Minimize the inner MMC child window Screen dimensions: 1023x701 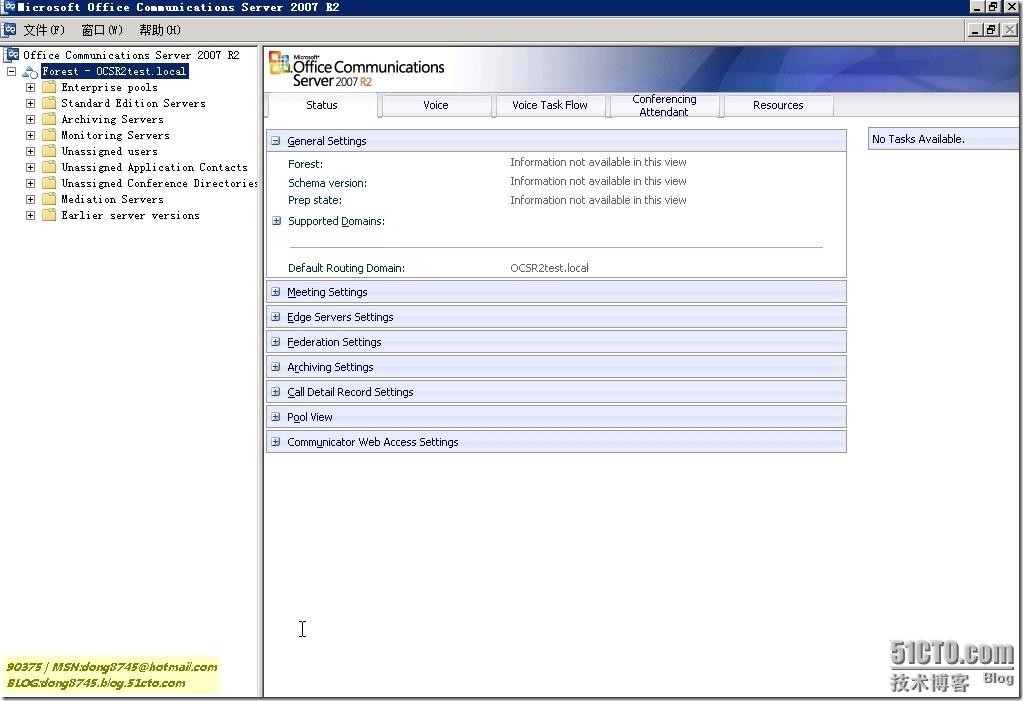click(975, 29)
